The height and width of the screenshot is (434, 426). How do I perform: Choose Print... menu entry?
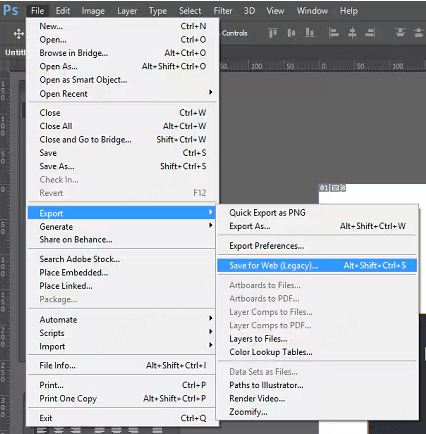click(x=122, y=385)
